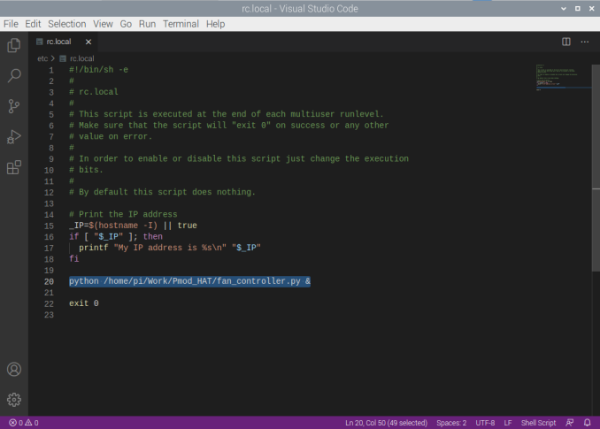Click the printf 'My IP address' line

click(x=170, y=248)
